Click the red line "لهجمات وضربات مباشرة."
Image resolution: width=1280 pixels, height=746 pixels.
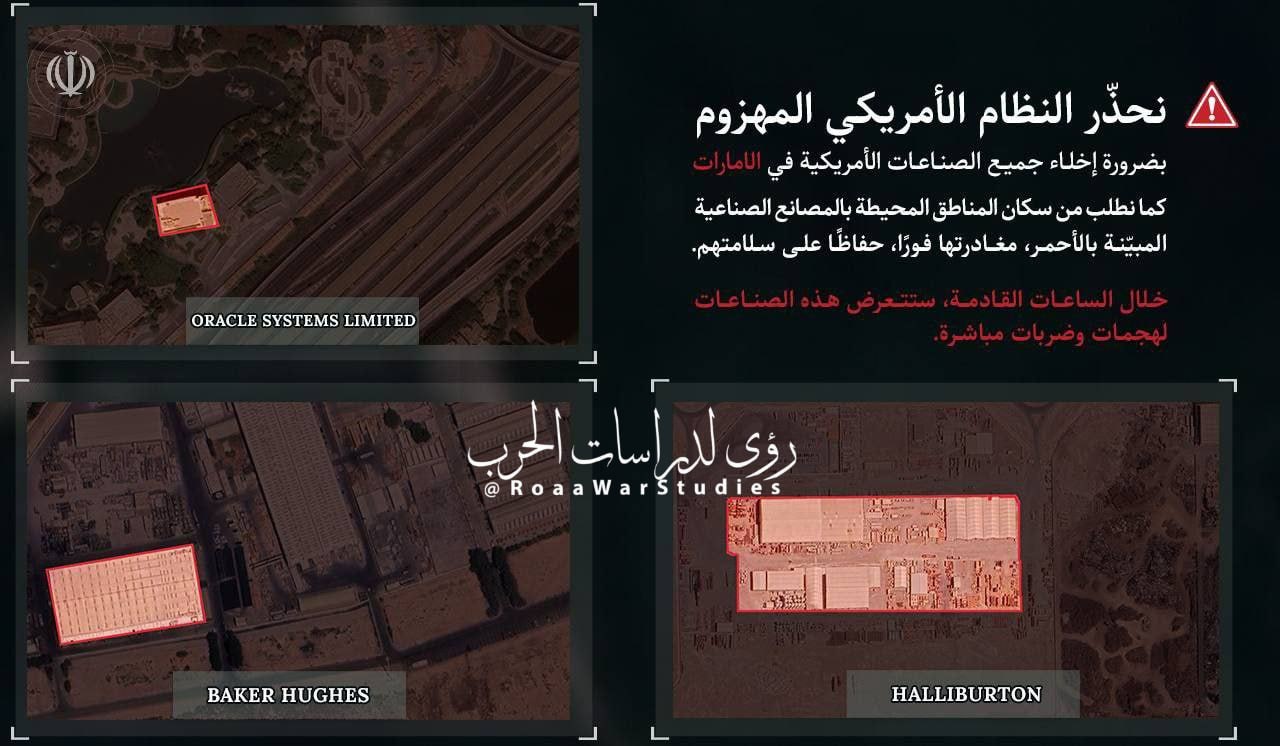1050,333
